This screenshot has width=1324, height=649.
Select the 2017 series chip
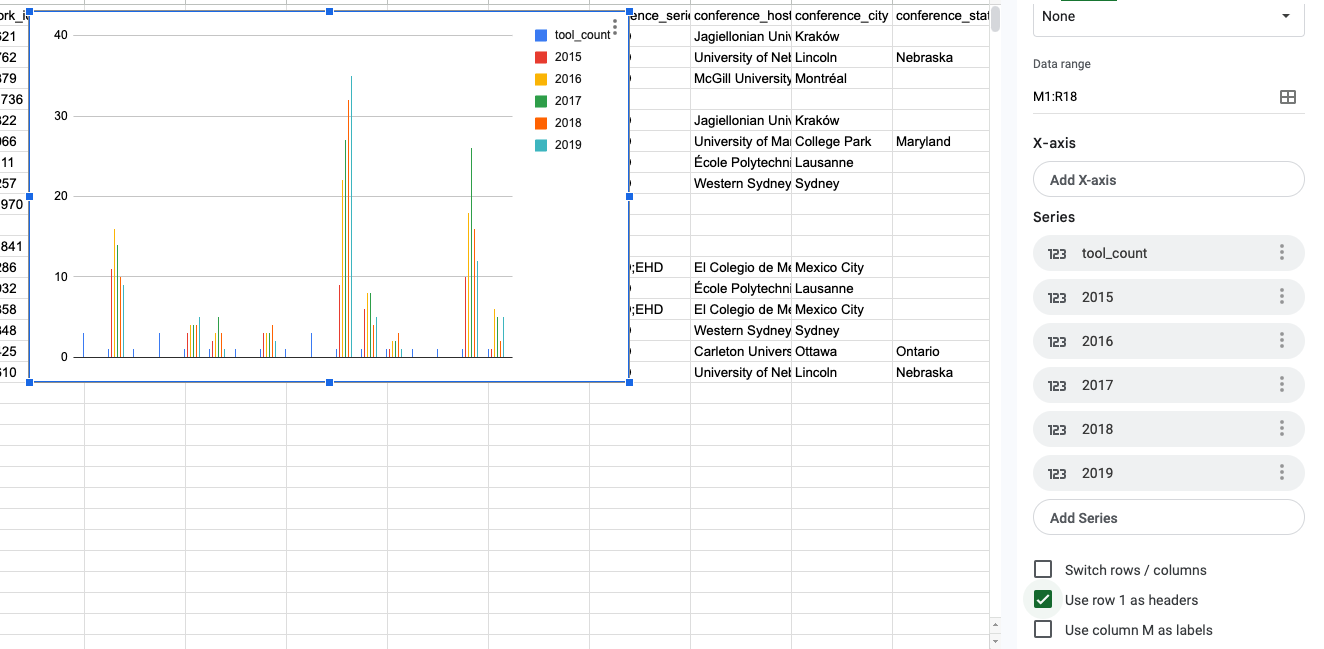[1150, 385]
